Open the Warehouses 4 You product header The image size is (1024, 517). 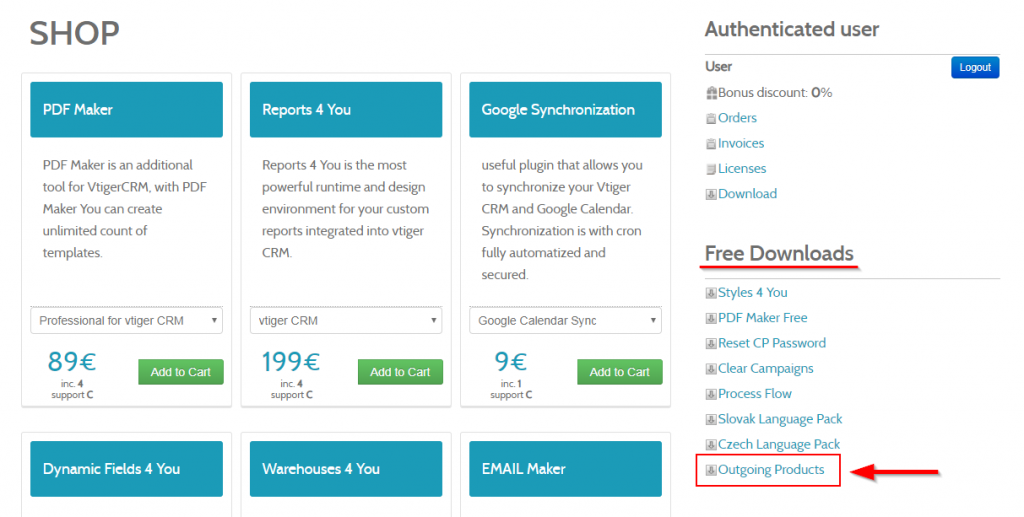(x=345, y=469)
